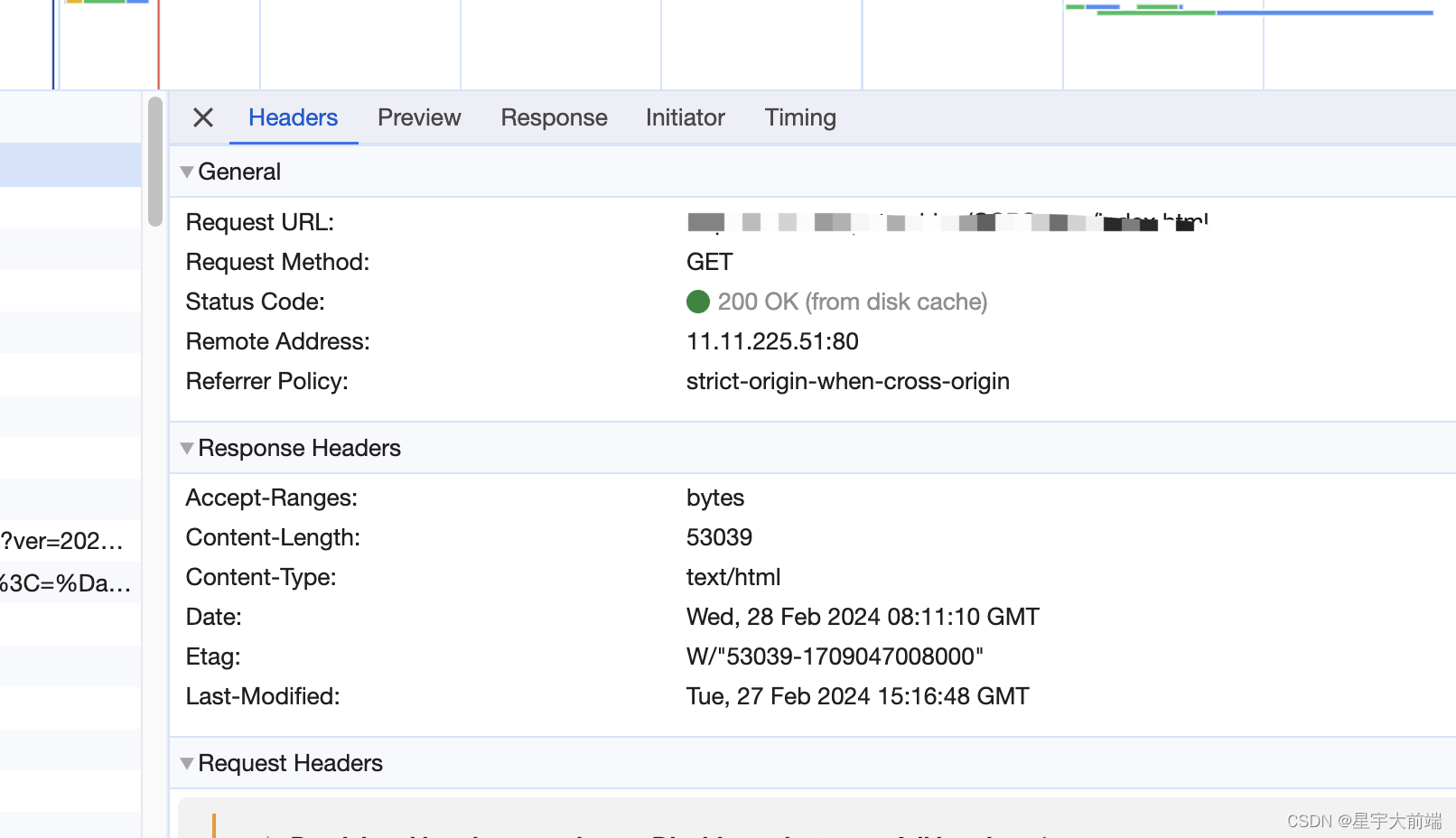
Task: Click the Content-Length label
Action: (273, 537)
